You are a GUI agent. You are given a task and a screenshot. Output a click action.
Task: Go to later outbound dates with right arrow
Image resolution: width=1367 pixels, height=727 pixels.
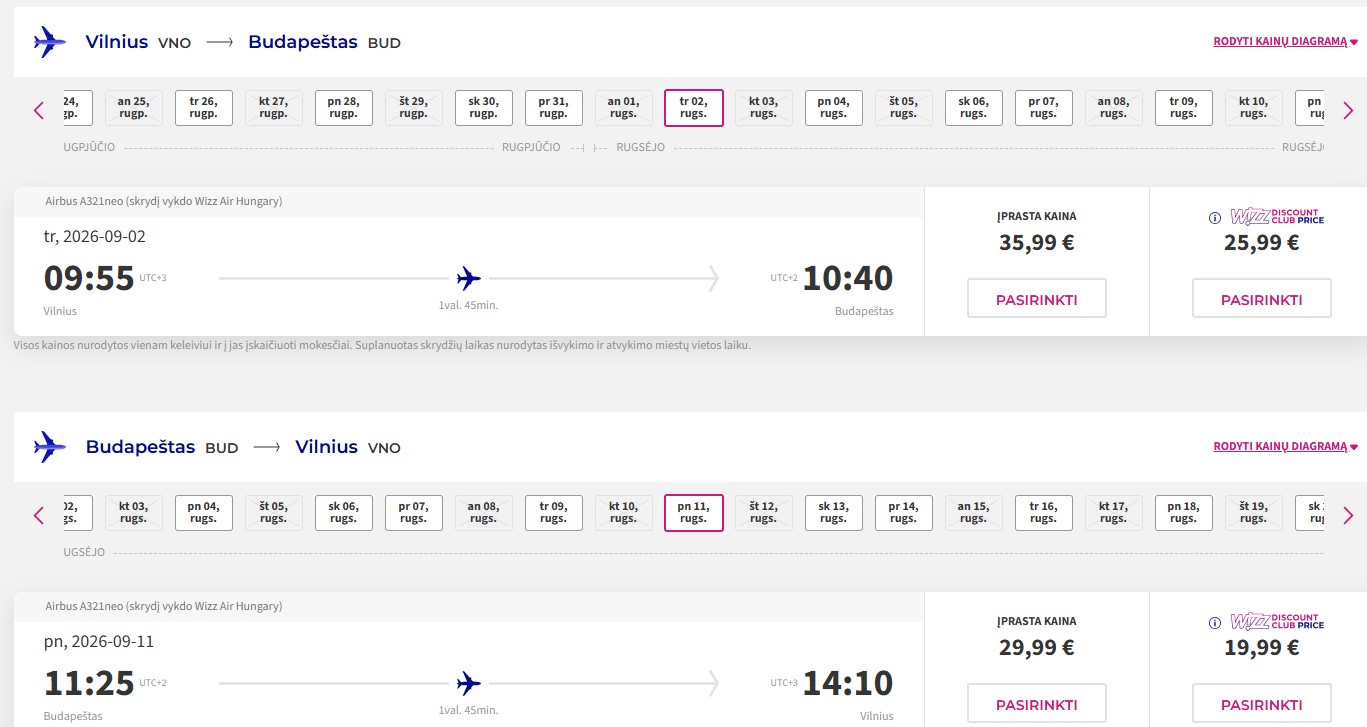coord(1347,110)
